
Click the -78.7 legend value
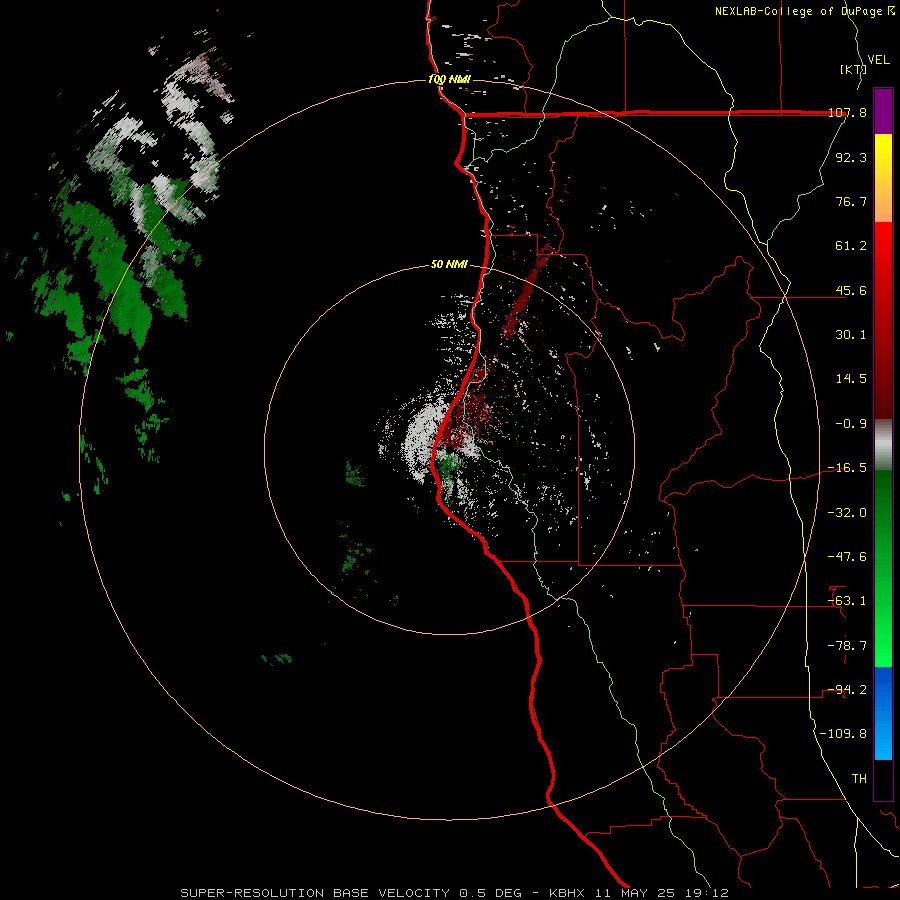[847, 646]
